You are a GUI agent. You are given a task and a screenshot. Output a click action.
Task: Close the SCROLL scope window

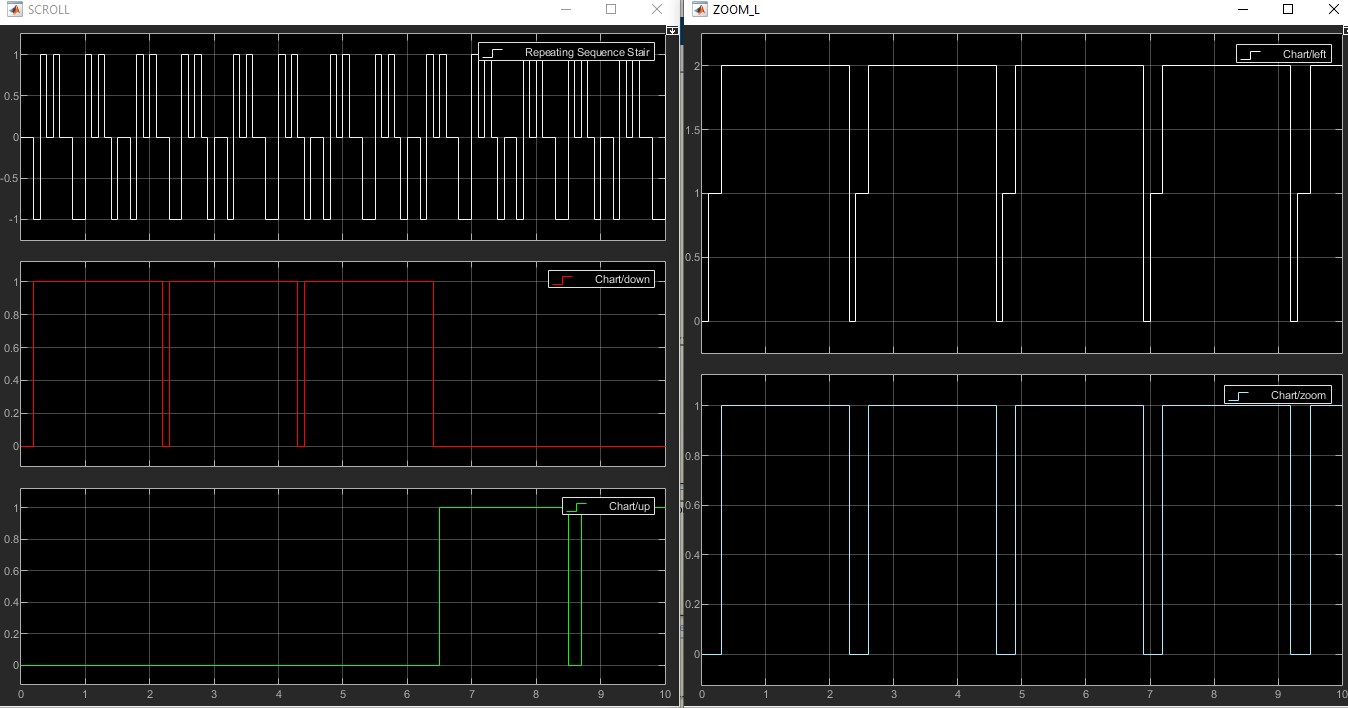pos(657,9)
